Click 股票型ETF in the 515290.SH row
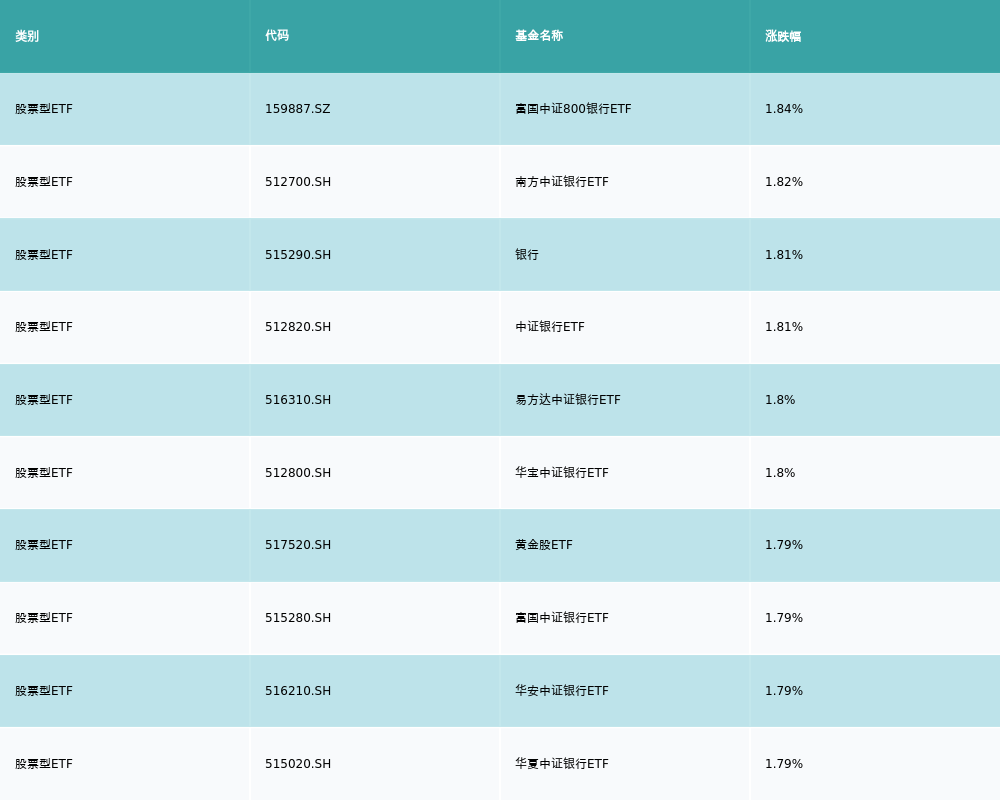This screenshot has width=1000, height=800. click(43, 255)
